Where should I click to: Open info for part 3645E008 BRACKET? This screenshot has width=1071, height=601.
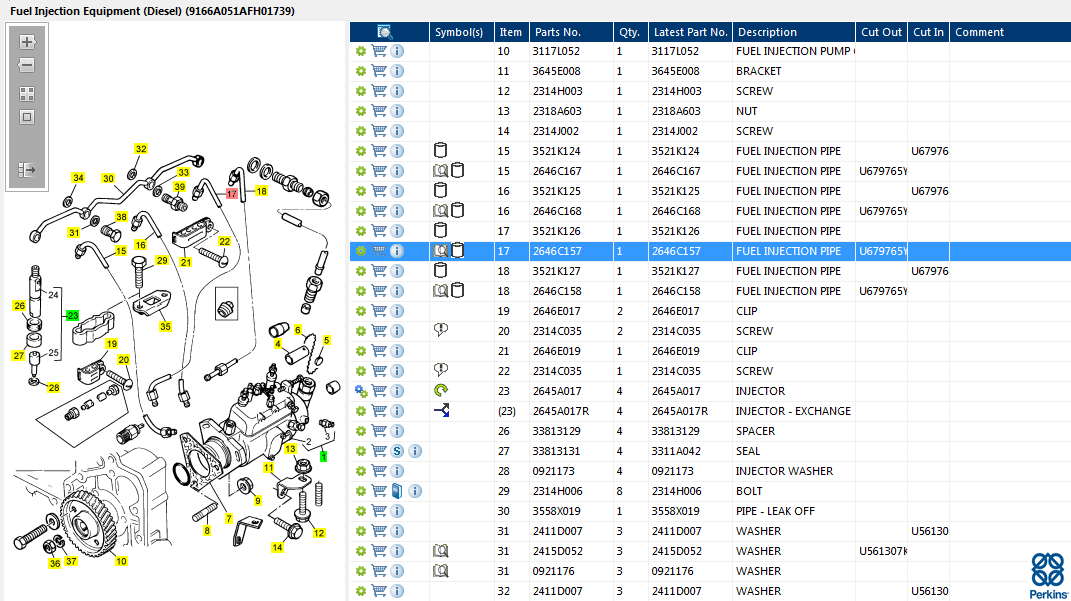(x=397, y=71)
